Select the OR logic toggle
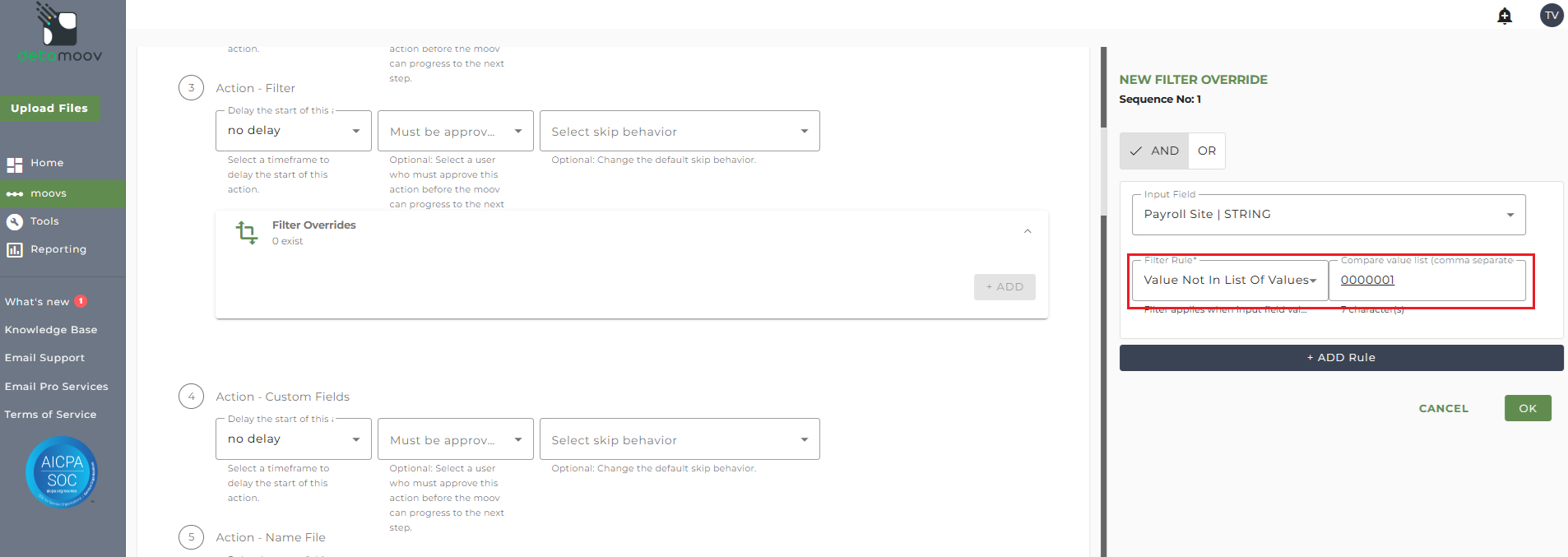 [x=1206, y=151]
